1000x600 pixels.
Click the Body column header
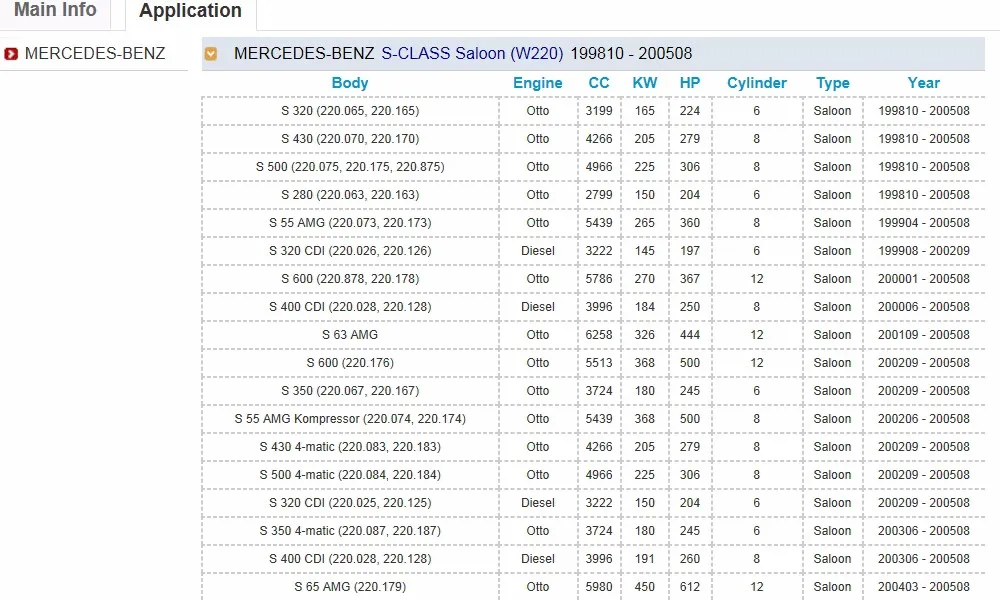coord(350,83)
